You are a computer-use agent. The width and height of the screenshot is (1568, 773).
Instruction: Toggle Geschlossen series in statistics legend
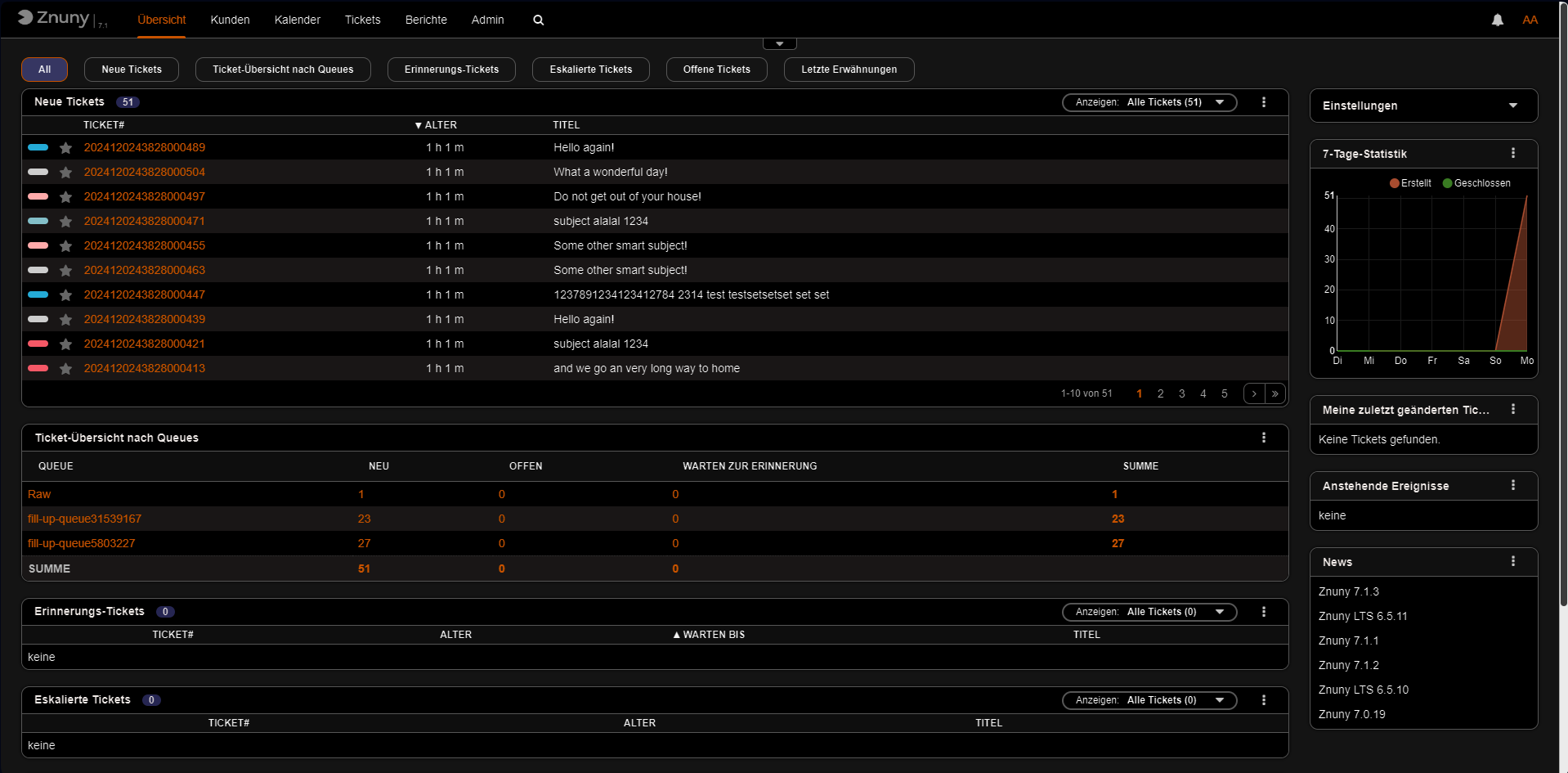1476,183
